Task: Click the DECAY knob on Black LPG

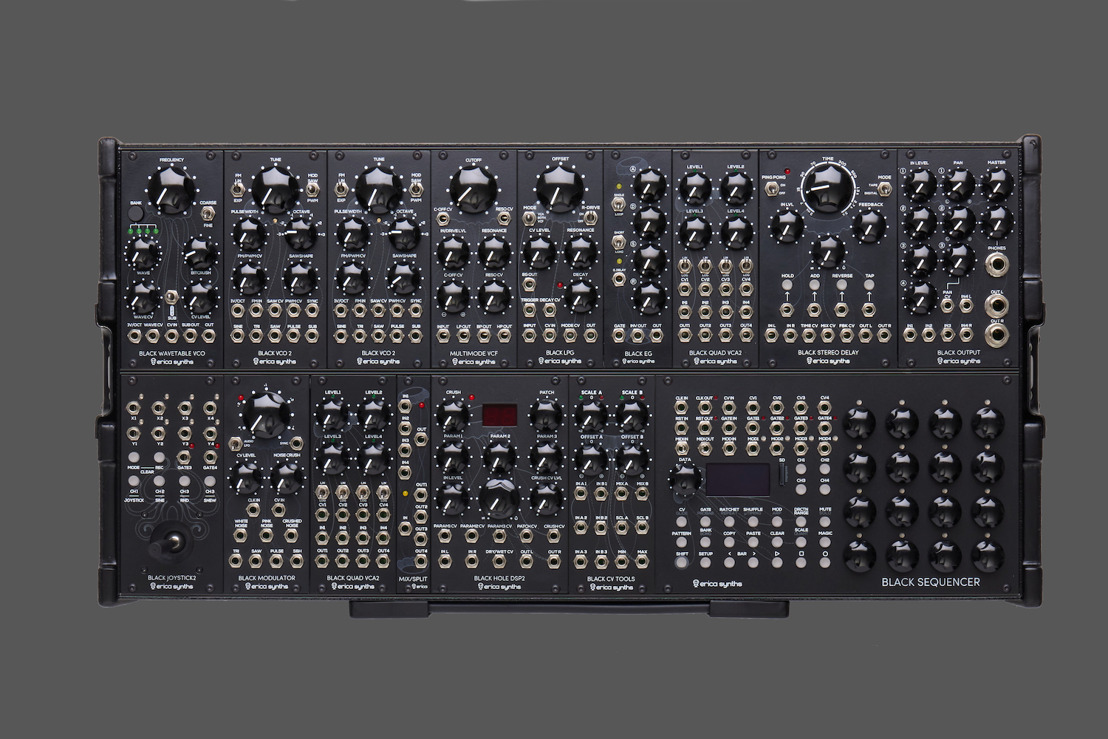Action: click(581, 296)
